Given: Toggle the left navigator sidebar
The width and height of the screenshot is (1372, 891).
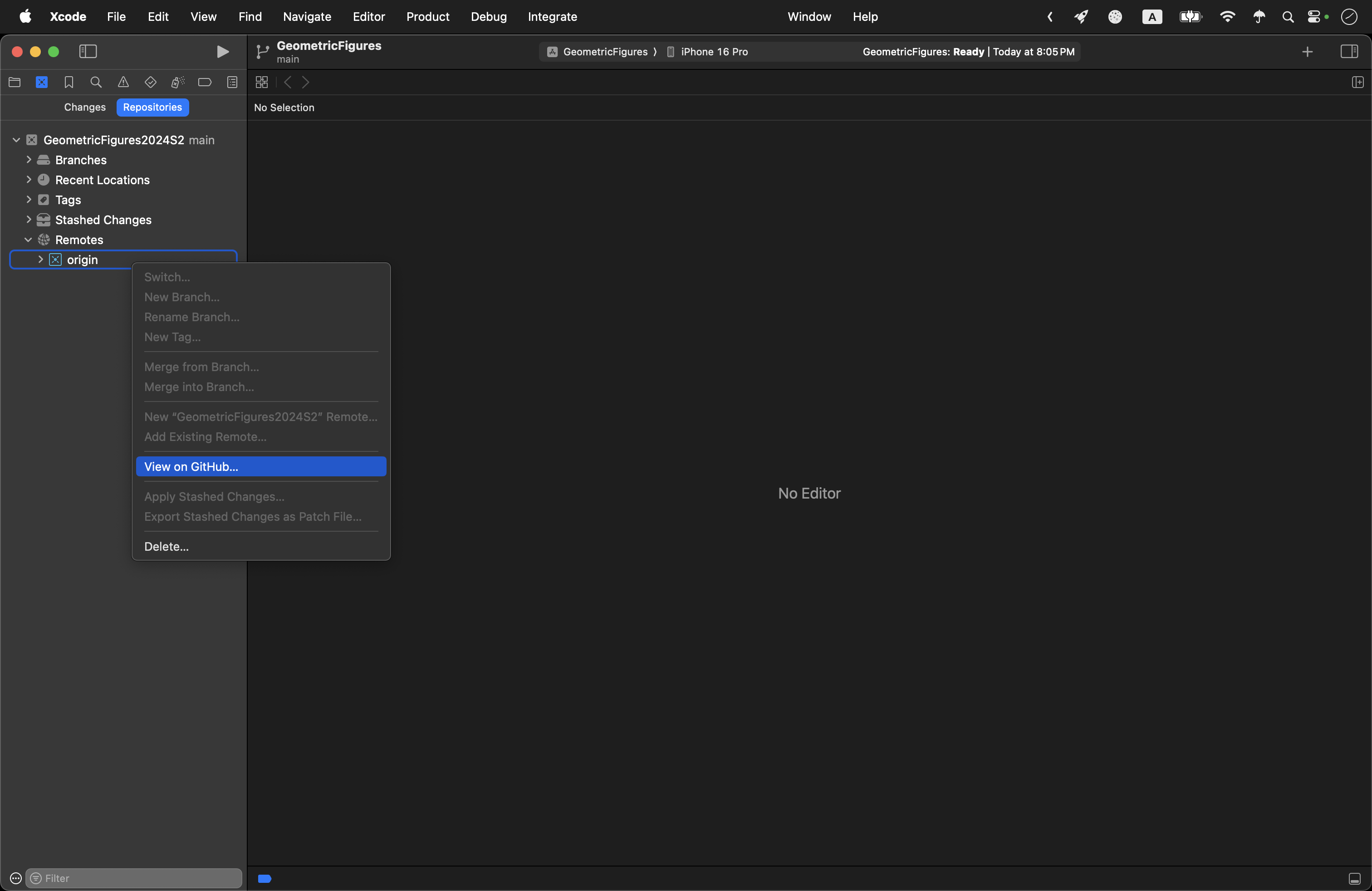Looking at the screenshot, I should pyautogui.click(x=88, y=52).
